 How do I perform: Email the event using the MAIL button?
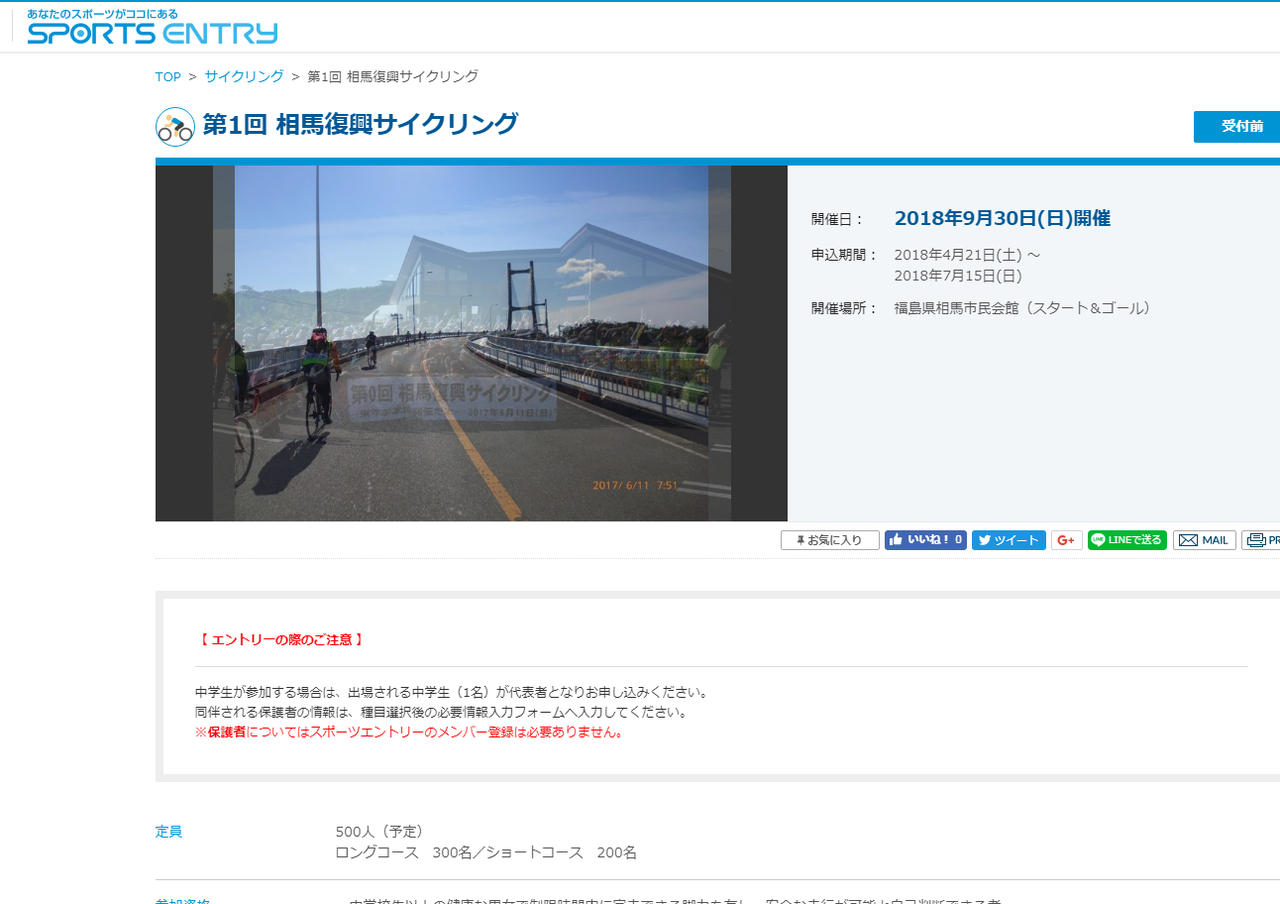pos(1204,540)
